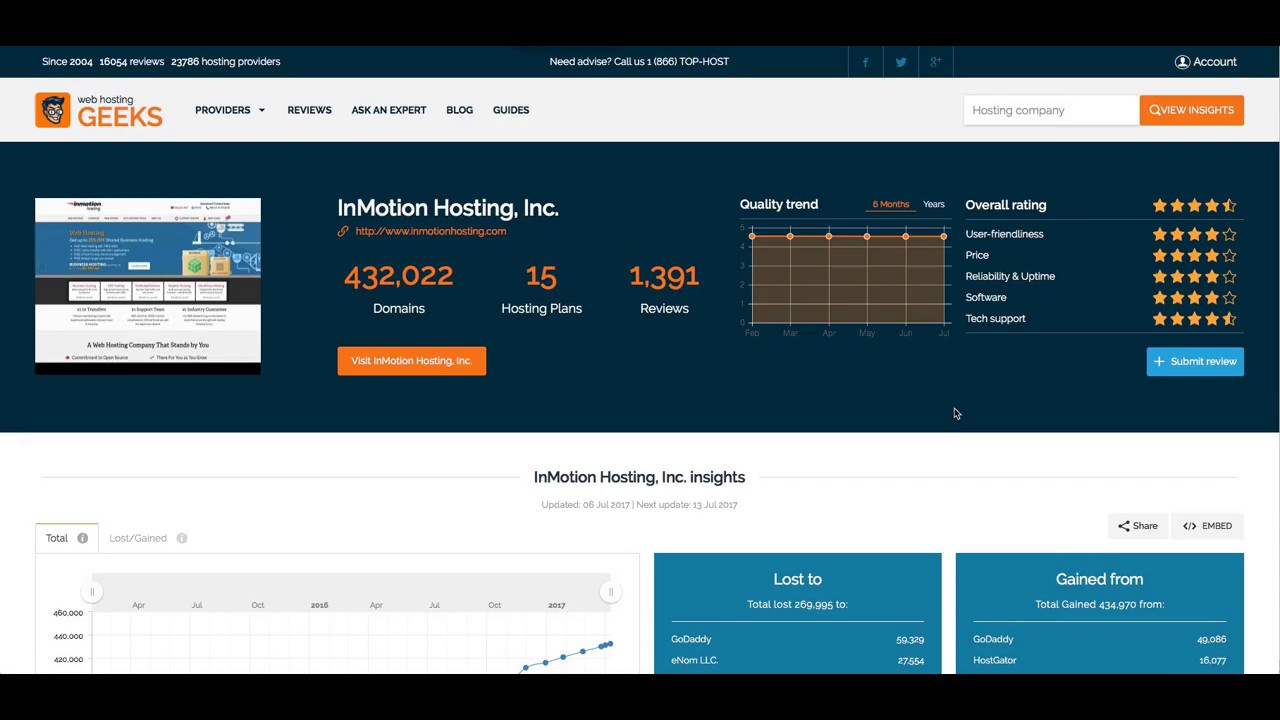
Task: Click the Quality trend chart title
Action: (779, 204)
